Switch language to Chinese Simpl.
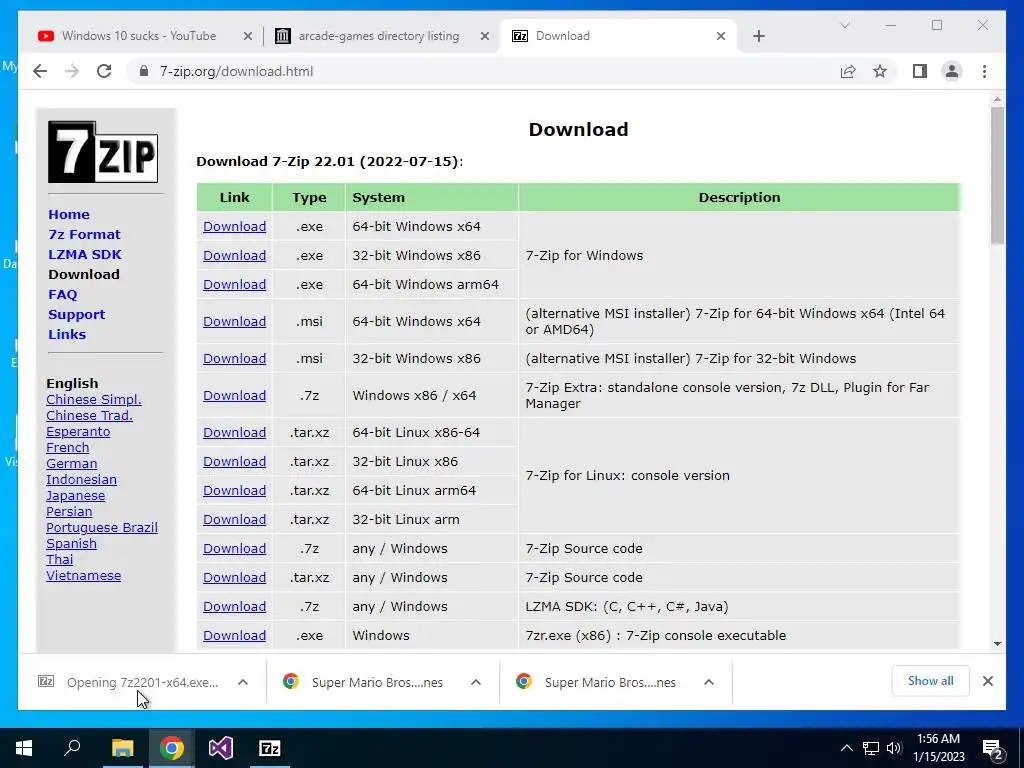Viewport: 1024px width, 768px height. [x=93, y=400]
